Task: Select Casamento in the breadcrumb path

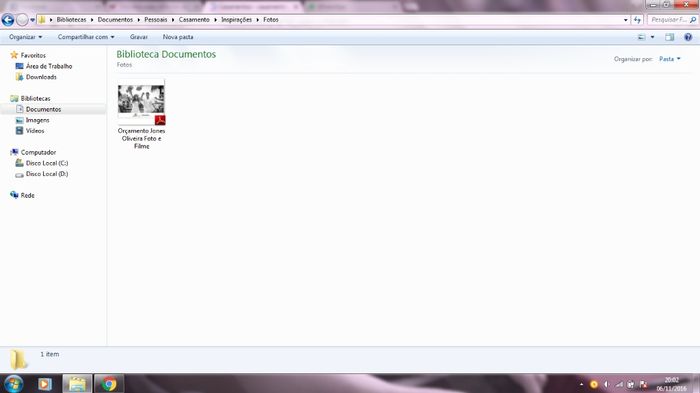Action: click(194, 20)
